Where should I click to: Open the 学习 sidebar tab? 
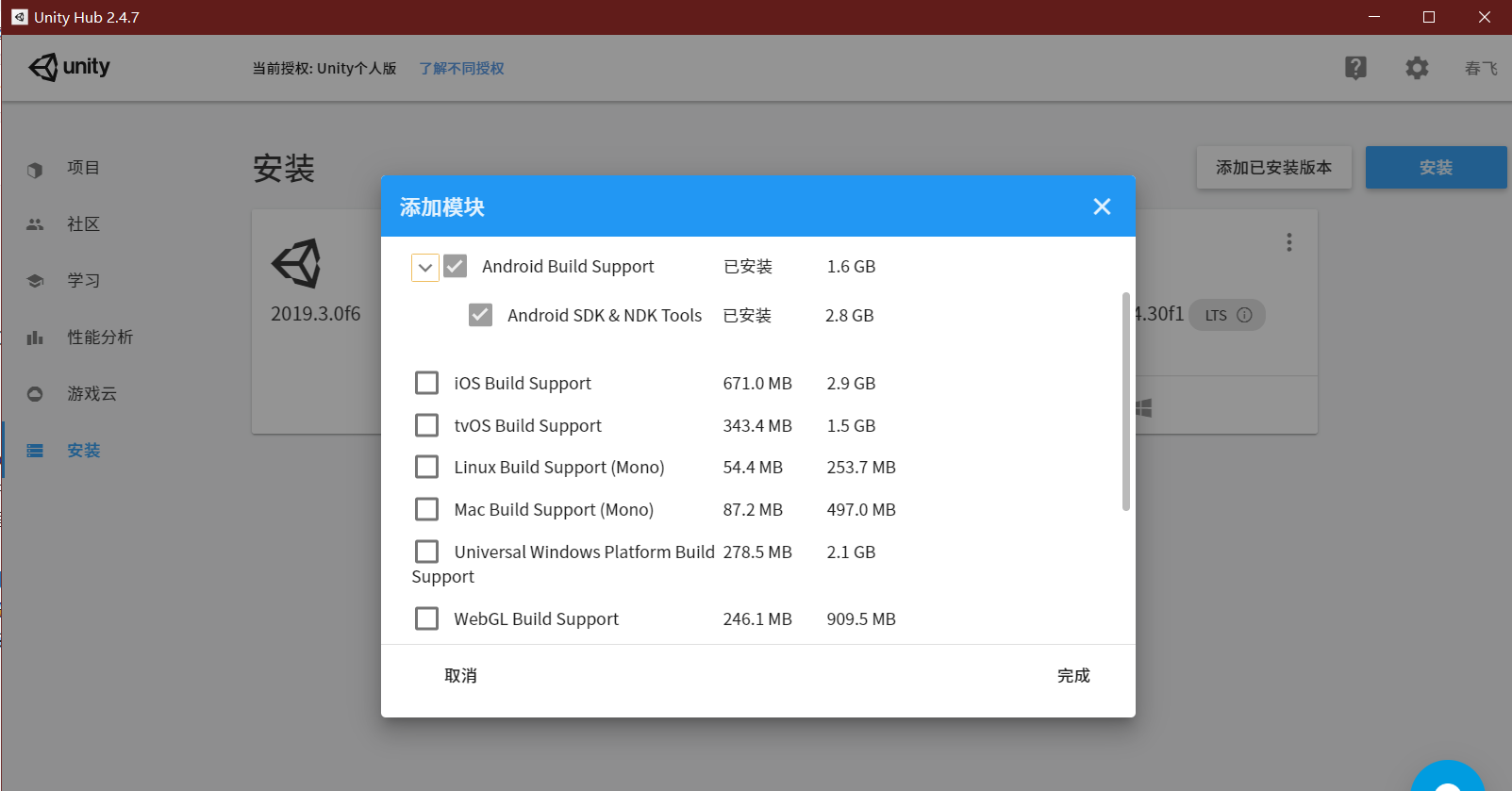pos(83,281)
